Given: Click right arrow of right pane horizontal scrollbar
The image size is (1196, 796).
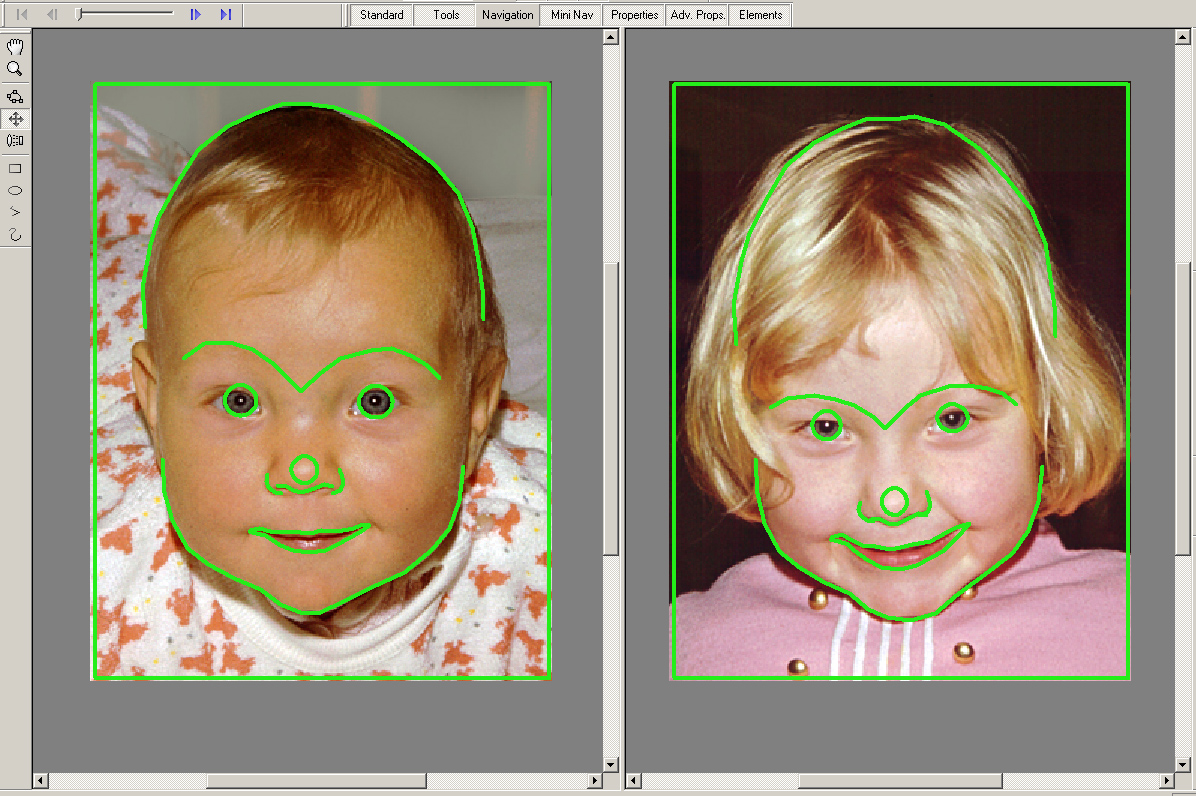Looking at the screenshot, I should pyautogui.click(x=1166, y=781).
